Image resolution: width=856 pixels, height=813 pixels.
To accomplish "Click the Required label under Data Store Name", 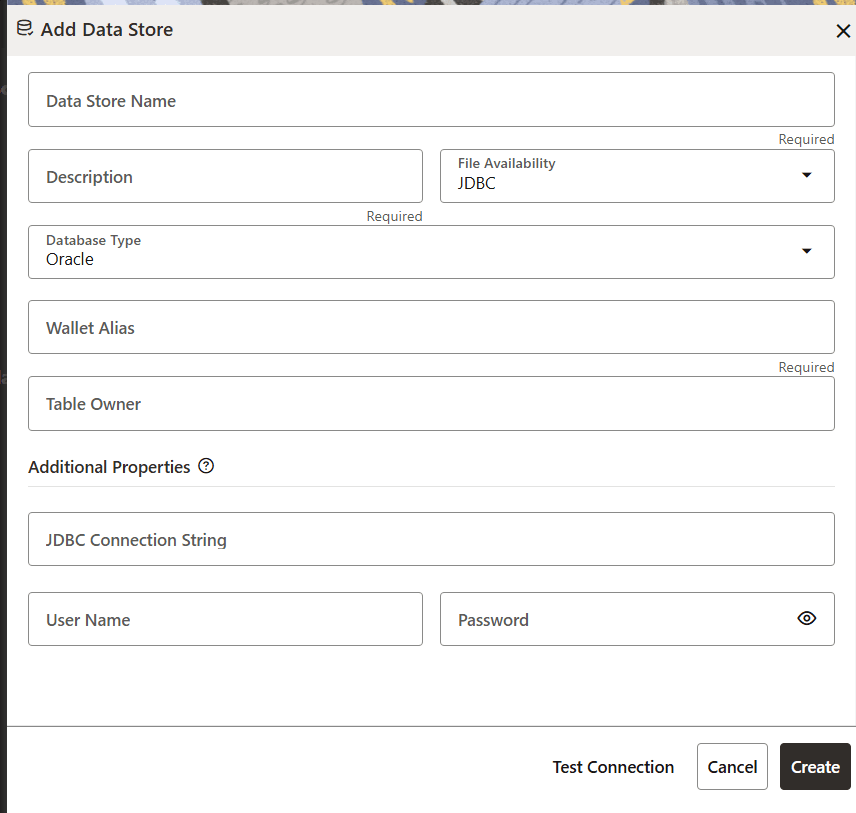I will (806, 139).
